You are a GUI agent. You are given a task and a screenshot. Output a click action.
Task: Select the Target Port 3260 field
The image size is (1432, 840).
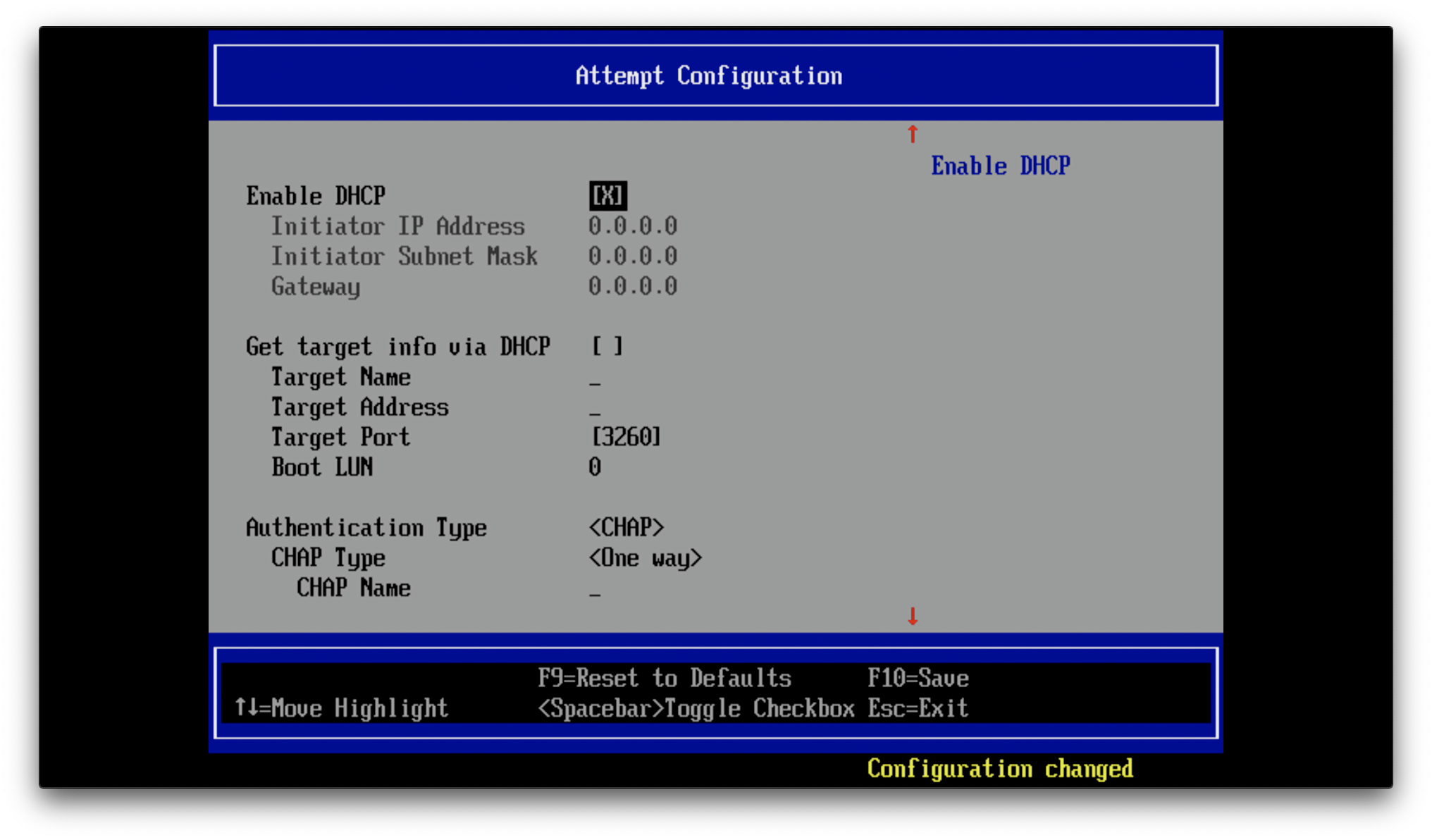tap(626, 437)
